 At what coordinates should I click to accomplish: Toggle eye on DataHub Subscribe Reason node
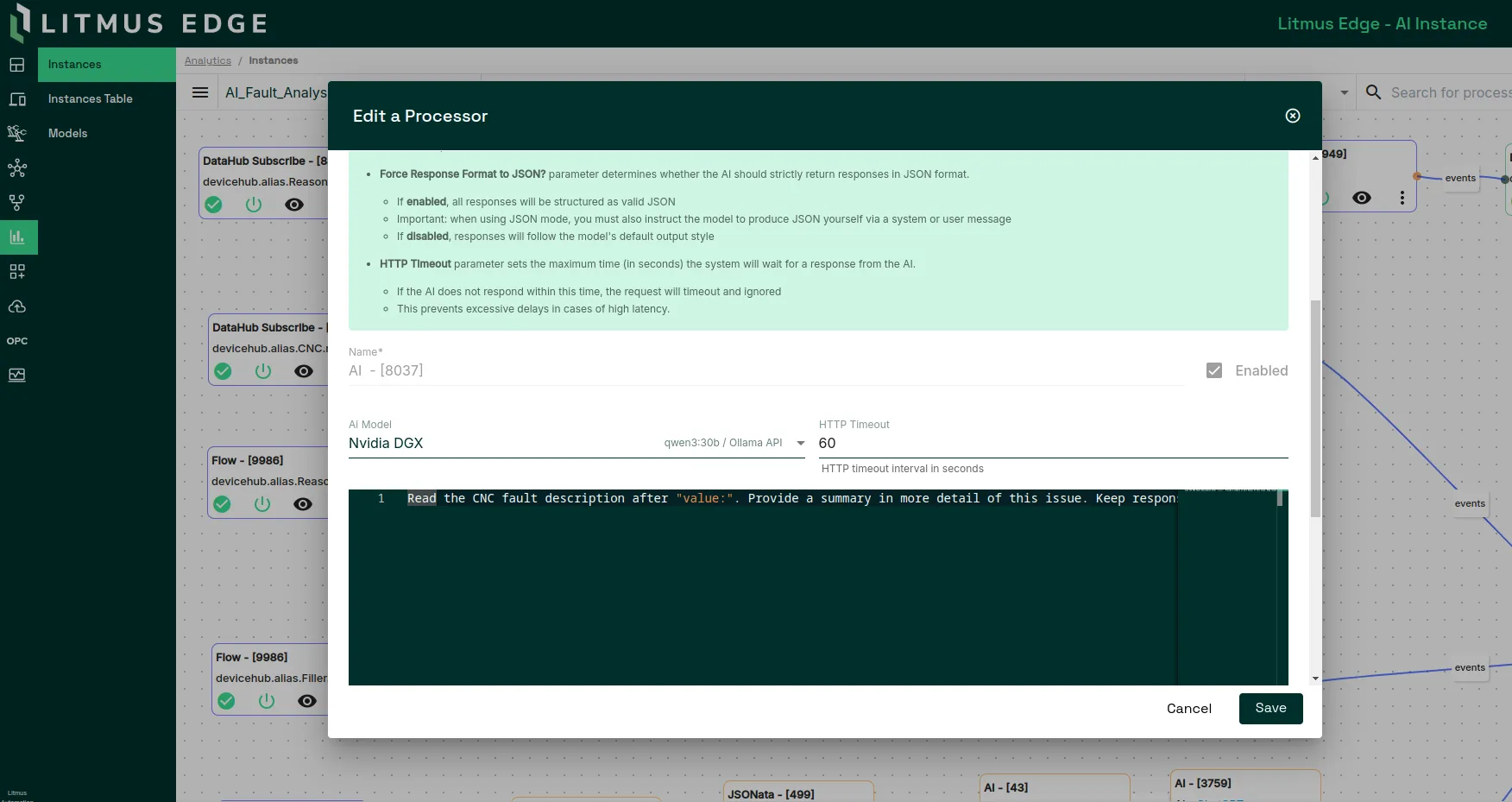click(x=294, y=205)
